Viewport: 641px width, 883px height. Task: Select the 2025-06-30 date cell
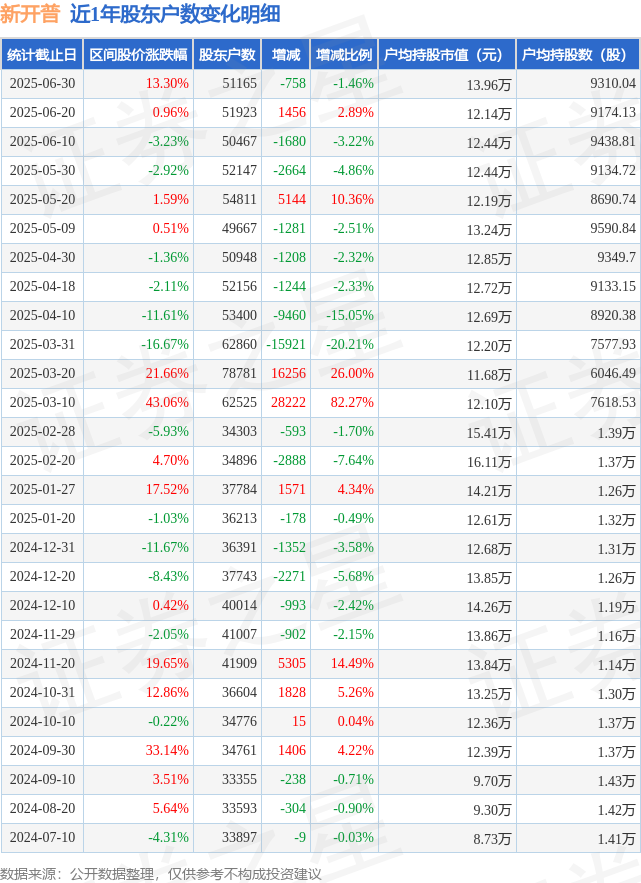pos(42,83)
